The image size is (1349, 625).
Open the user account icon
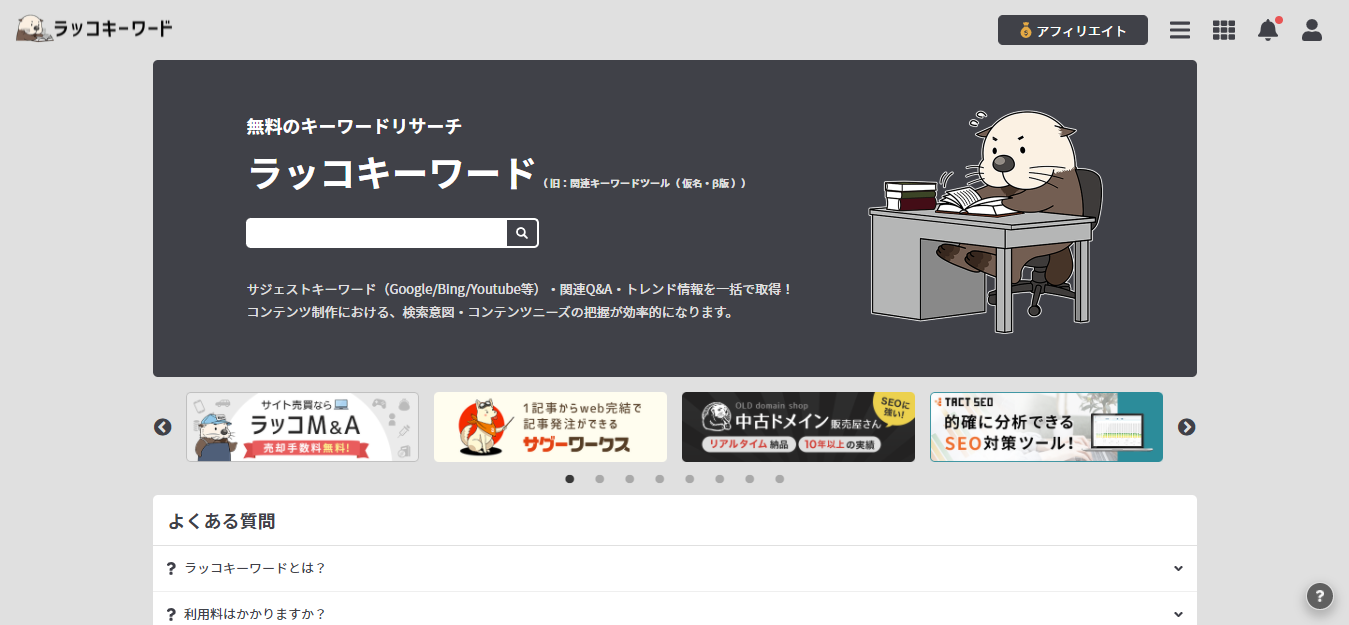coord(1312,30)
